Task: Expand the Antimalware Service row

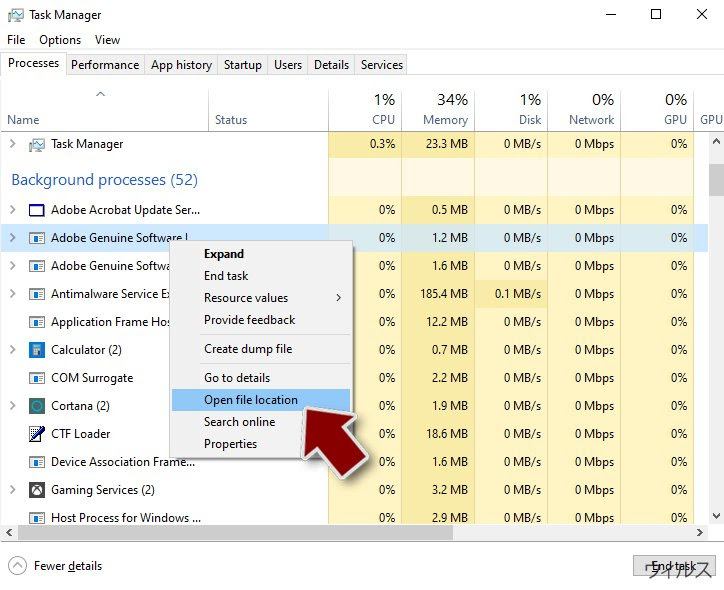Action: (12, 294)
